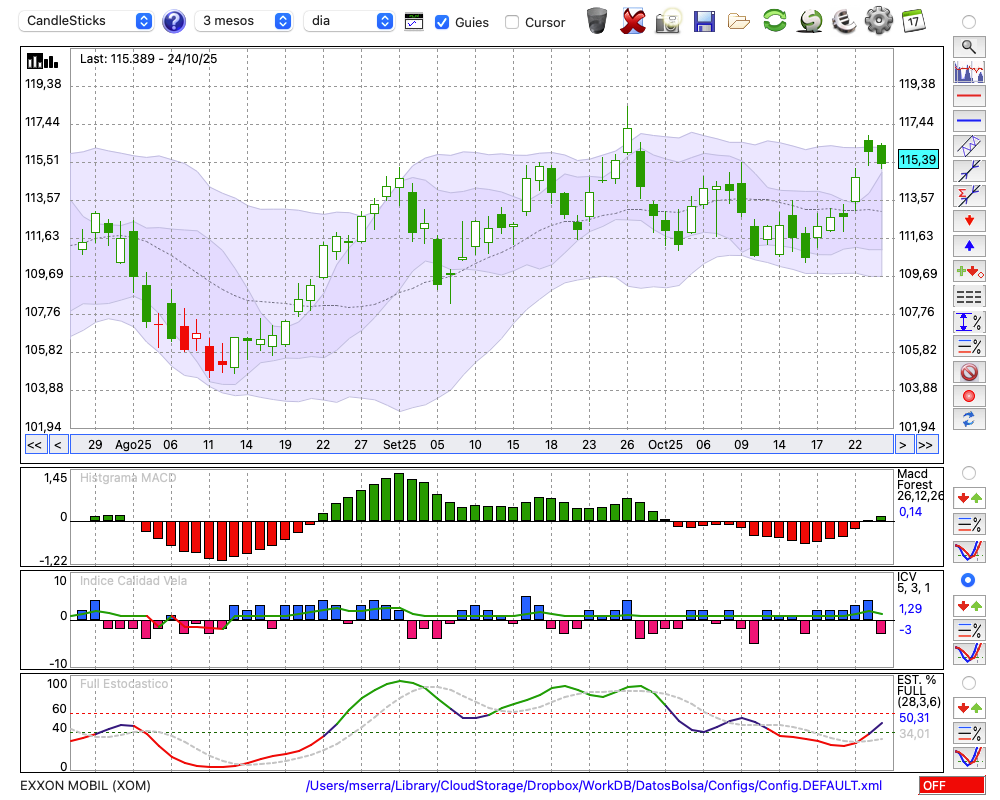Open settings with the gear icon
Screen dimensions: 1000x800
[879, 21]
